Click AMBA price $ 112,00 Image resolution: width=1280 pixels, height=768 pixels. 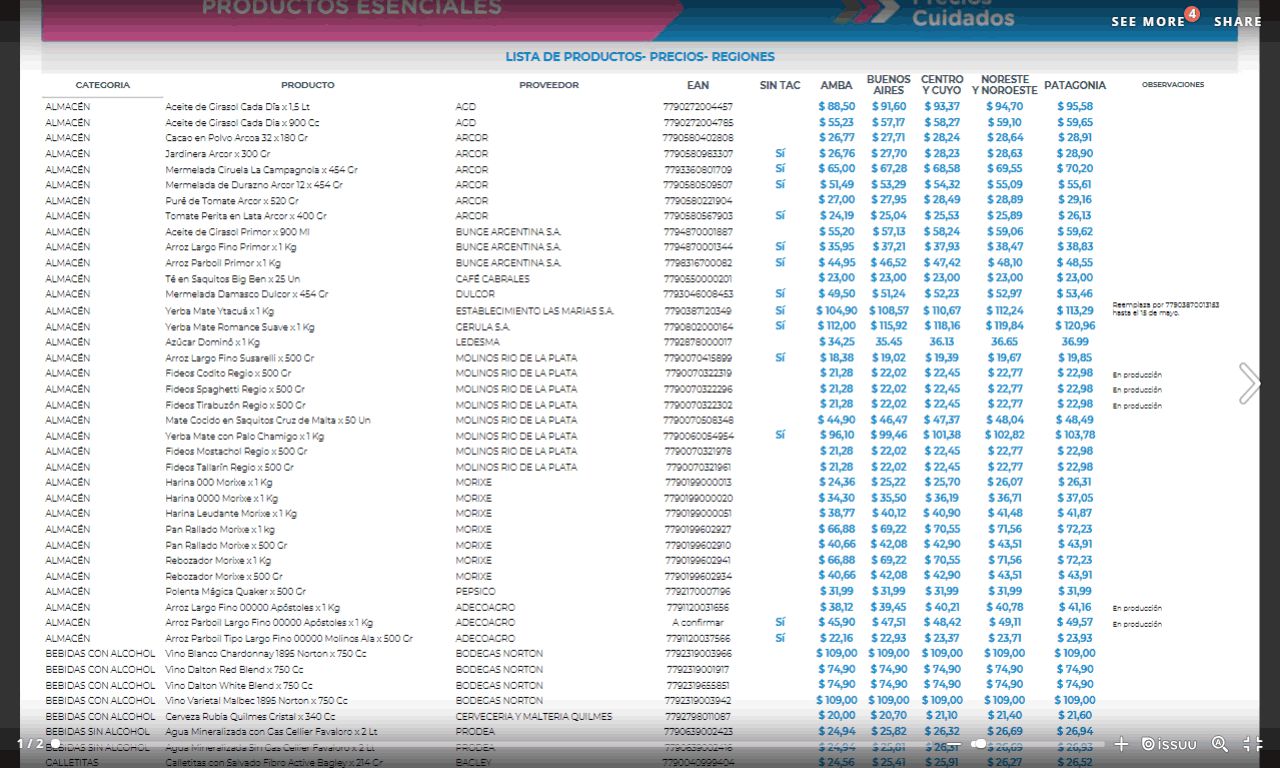(x=837, y=326)
